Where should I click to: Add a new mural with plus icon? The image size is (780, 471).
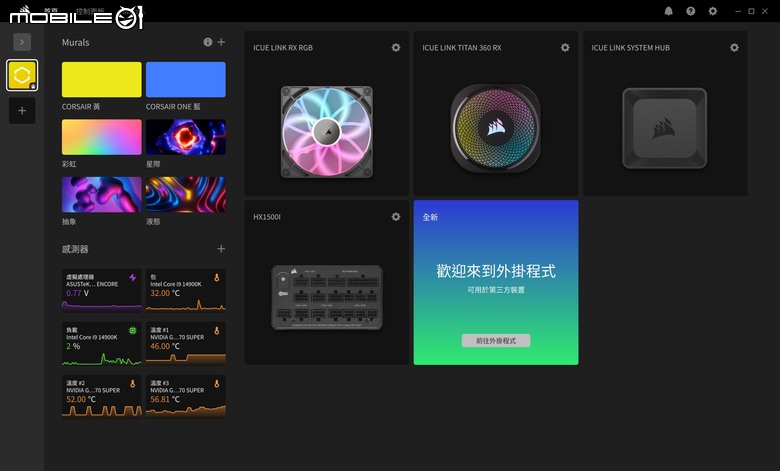221,42
